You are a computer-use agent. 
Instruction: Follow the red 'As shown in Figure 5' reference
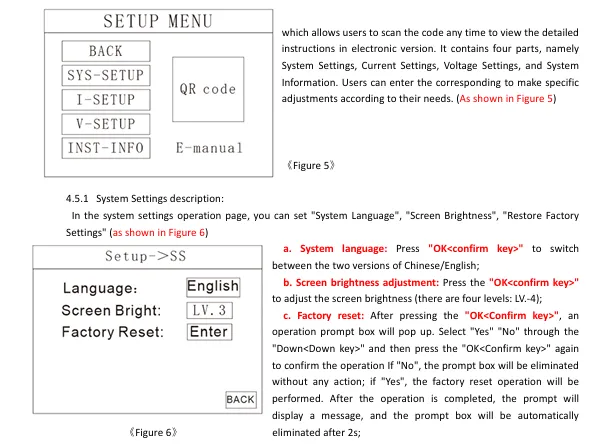(506, 99)
